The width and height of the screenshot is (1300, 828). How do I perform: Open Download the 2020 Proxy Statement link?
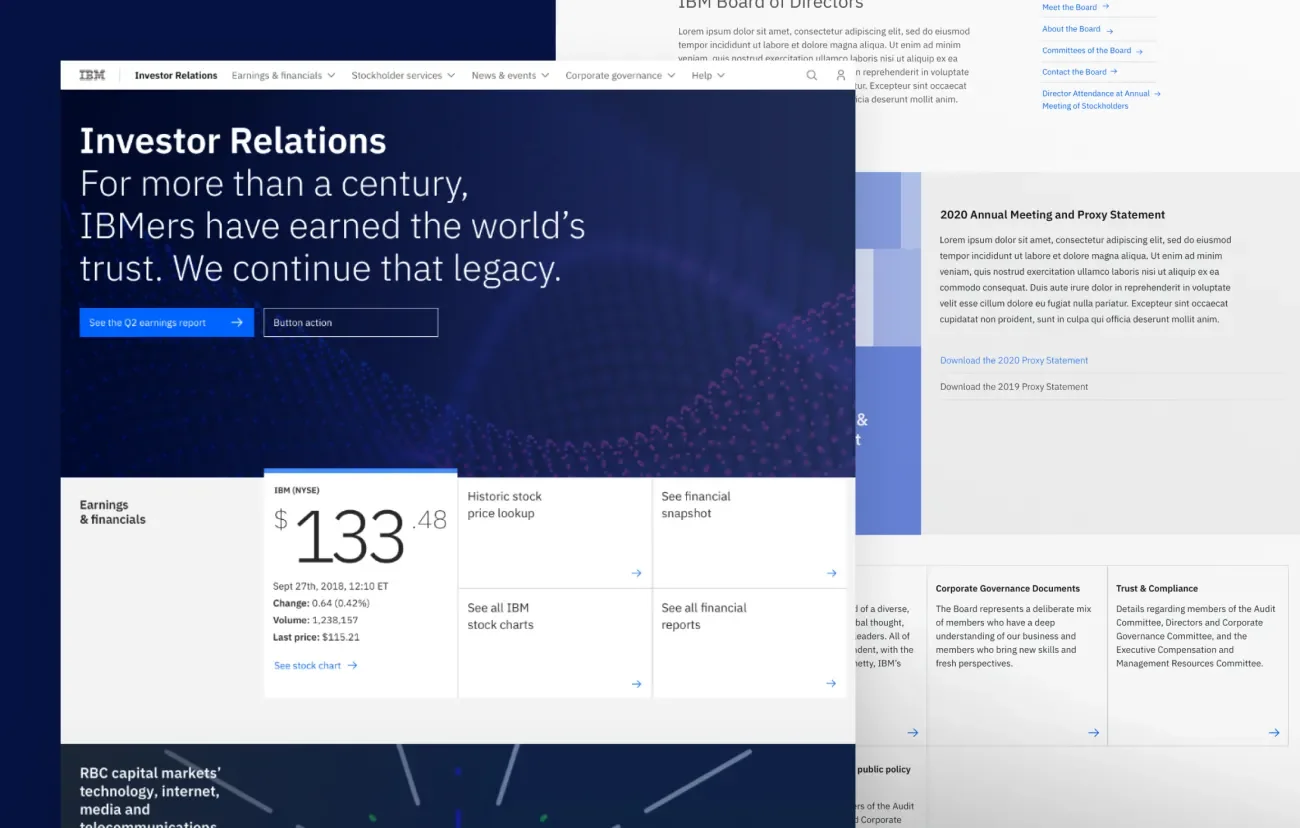click(x=1014, y=360)
